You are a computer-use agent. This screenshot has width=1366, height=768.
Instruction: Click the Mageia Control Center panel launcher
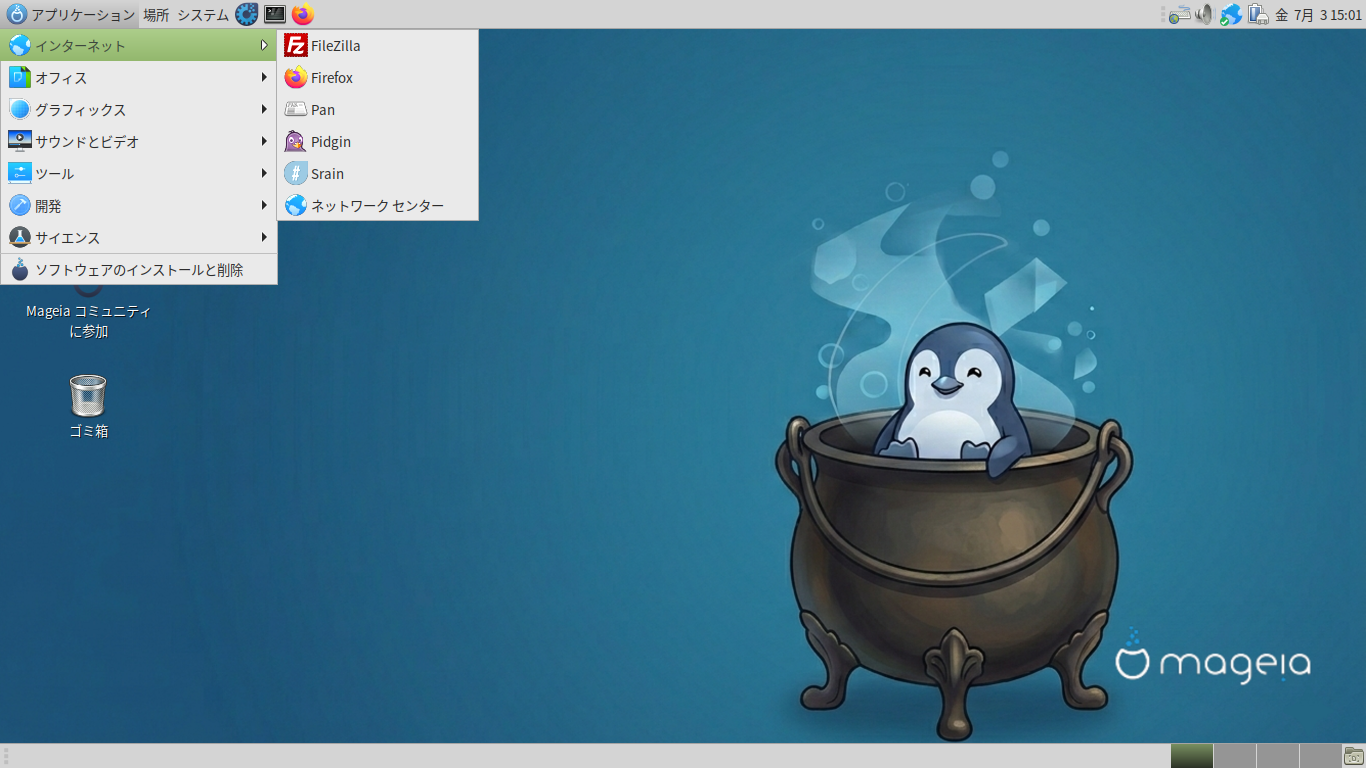(x=247, y=14)
